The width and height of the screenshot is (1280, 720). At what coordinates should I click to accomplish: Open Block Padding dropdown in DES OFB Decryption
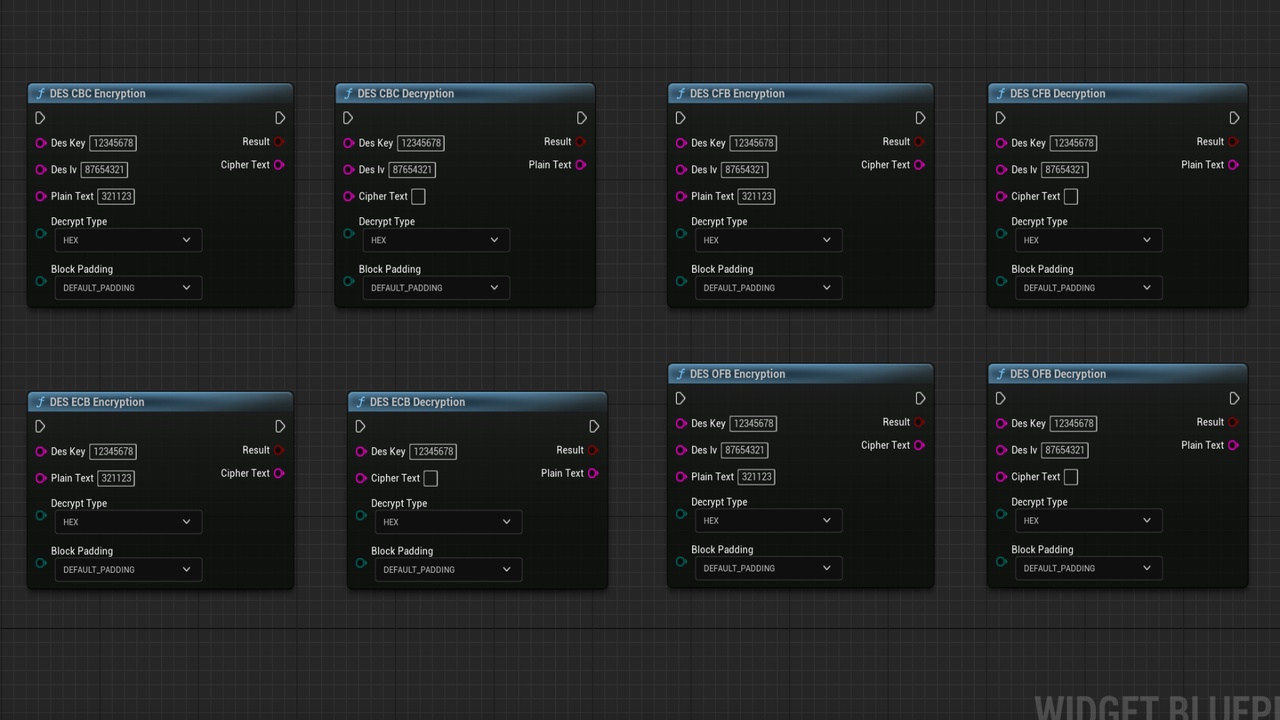tap(1088, 568)
